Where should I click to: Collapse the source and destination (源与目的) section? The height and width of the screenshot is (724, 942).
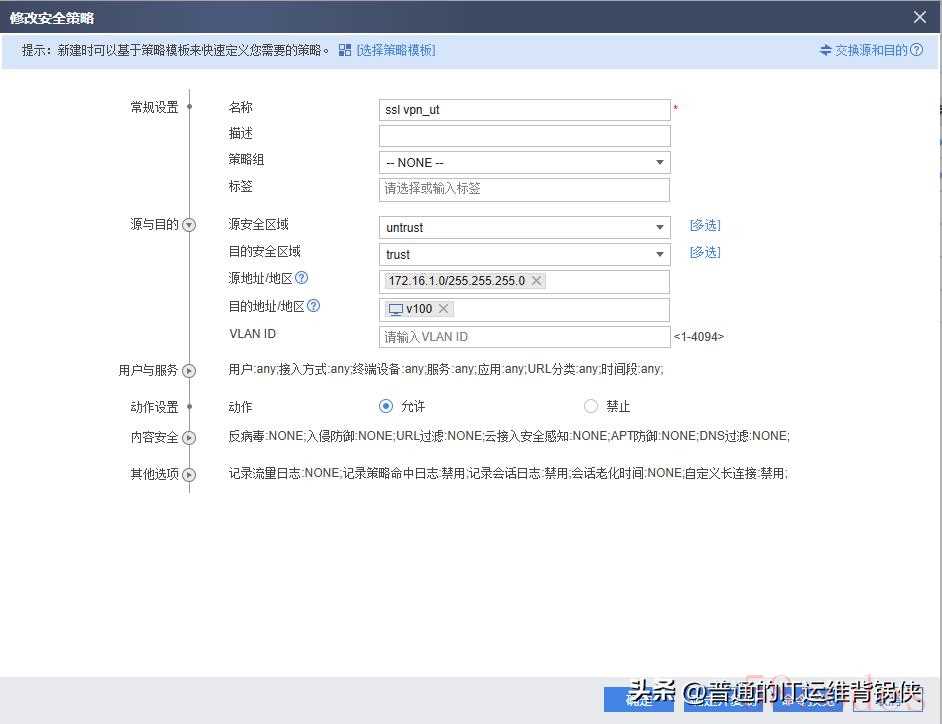[189, 225]
